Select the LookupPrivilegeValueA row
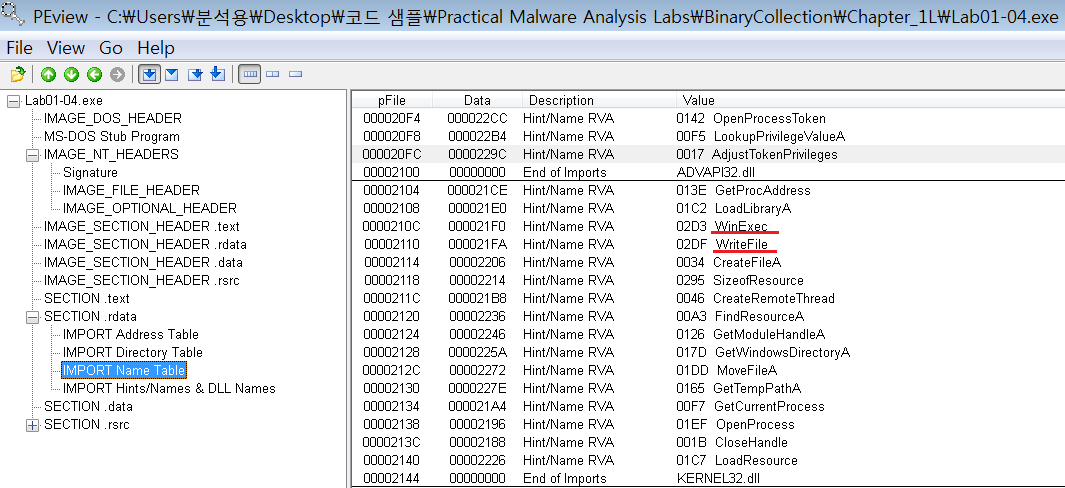 (x=708, y=137)
